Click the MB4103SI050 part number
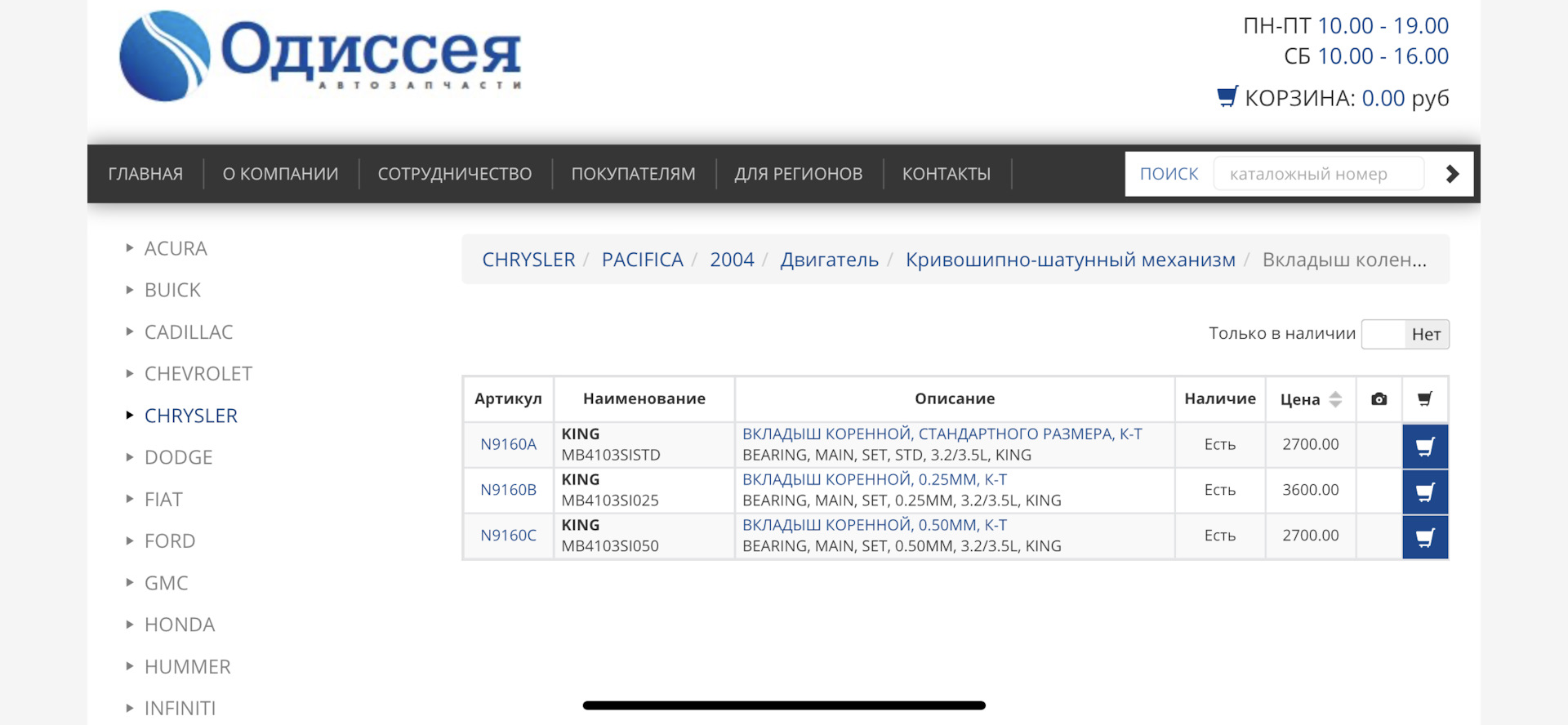 tap(610, 546)
